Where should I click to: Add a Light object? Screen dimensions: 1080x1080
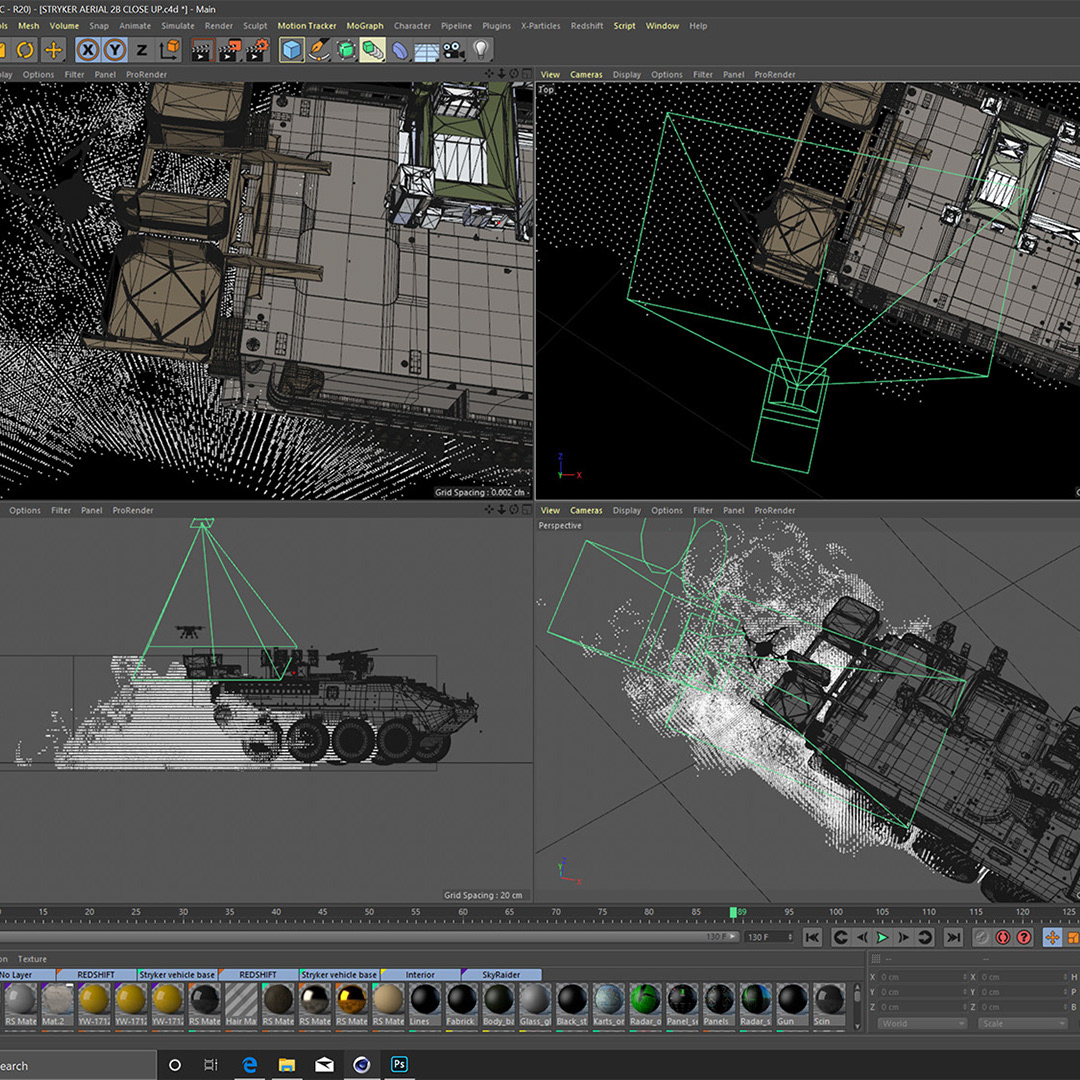481,50
